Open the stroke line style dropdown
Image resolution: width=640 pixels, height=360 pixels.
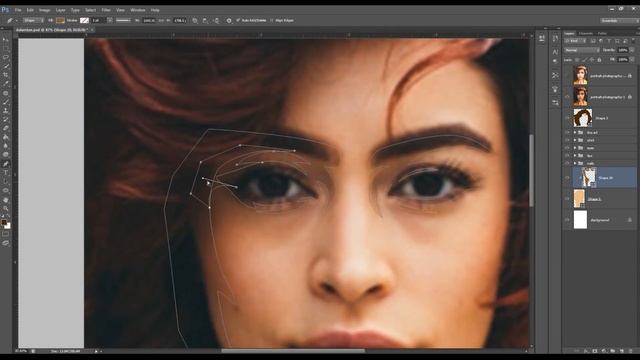click(123, 20)
